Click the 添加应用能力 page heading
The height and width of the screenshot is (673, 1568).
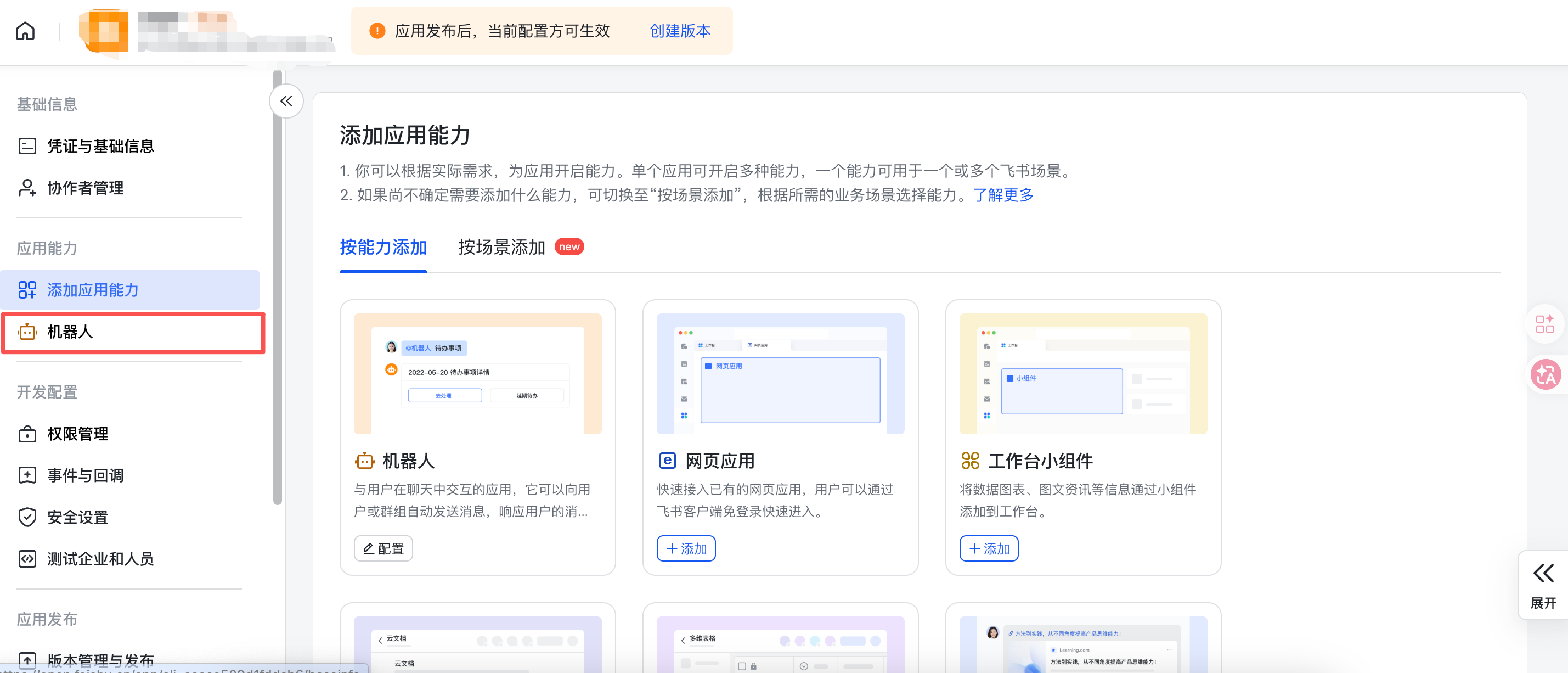pyautogui.click(x=405, y=135)
